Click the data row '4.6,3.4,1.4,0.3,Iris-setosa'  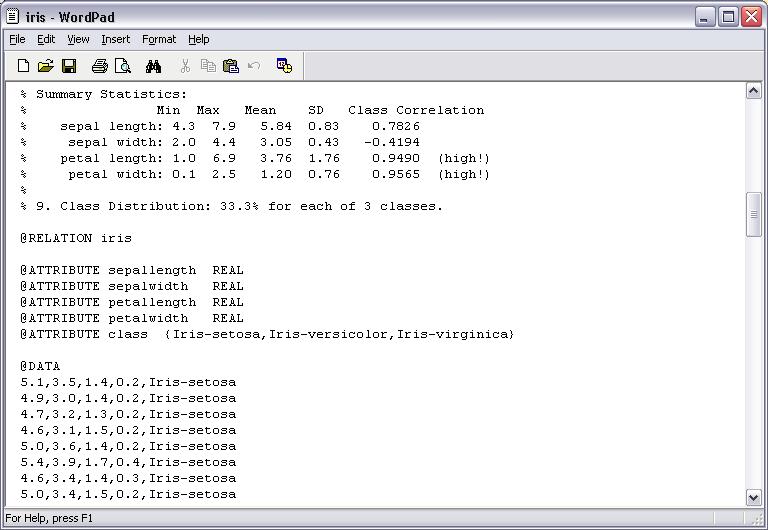[x=128, y=479]
